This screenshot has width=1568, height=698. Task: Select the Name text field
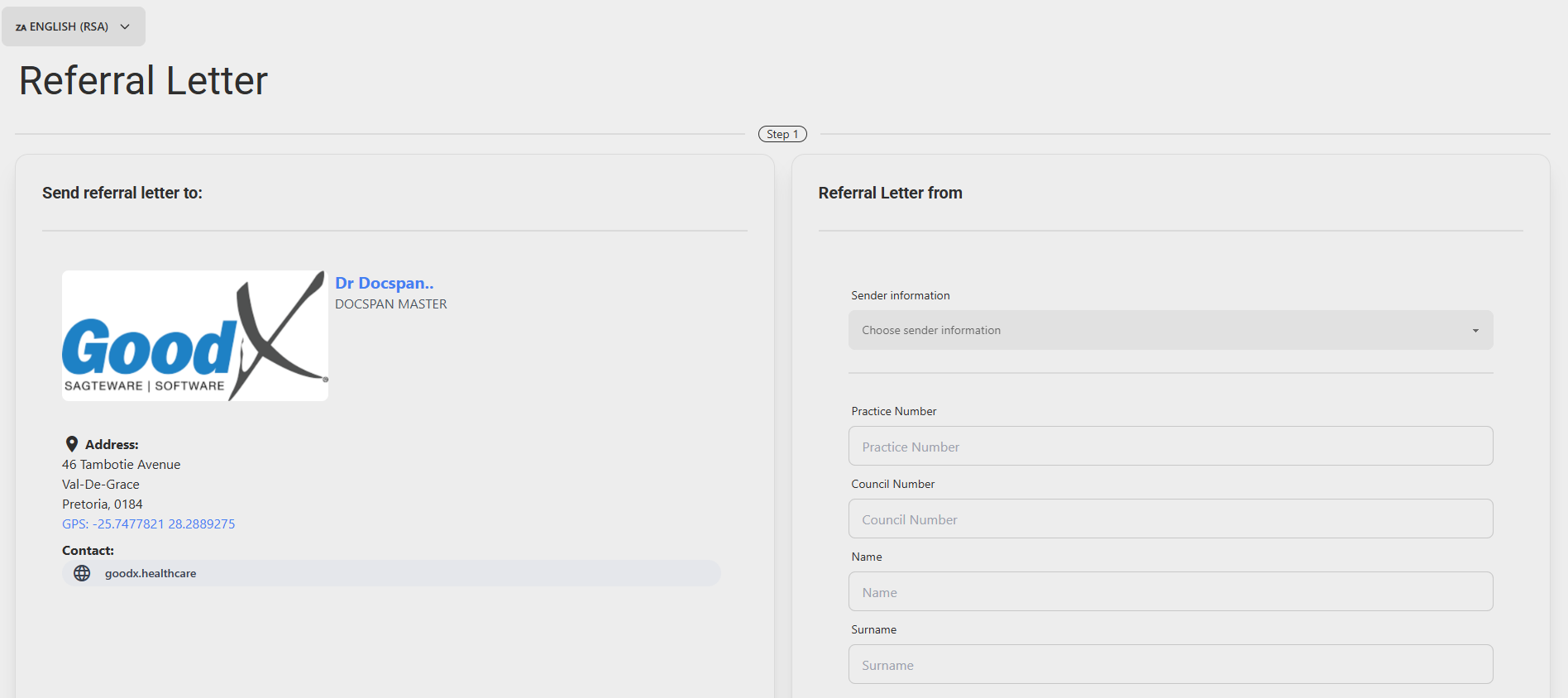point(1170,592)
